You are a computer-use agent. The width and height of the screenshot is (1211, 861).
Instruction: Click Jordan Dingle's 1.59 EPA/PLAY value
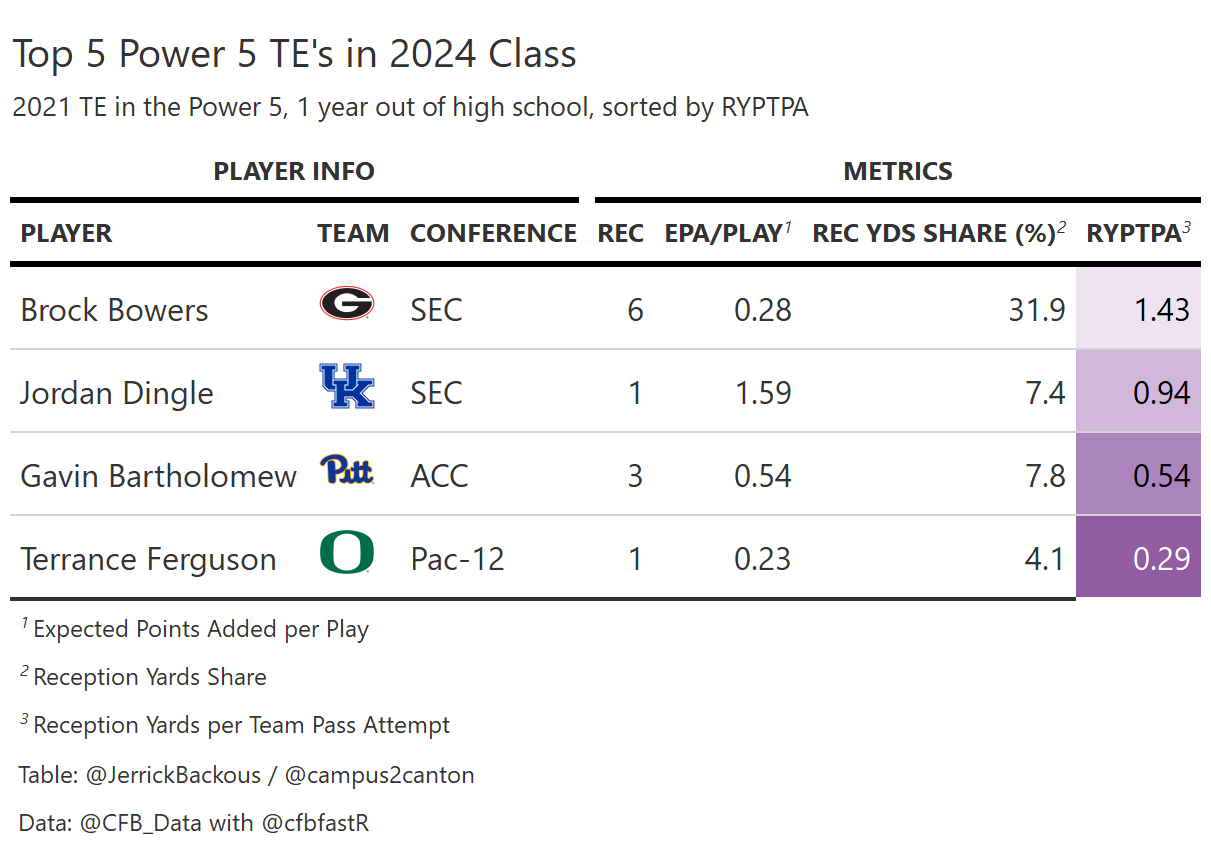coord(762,392)
